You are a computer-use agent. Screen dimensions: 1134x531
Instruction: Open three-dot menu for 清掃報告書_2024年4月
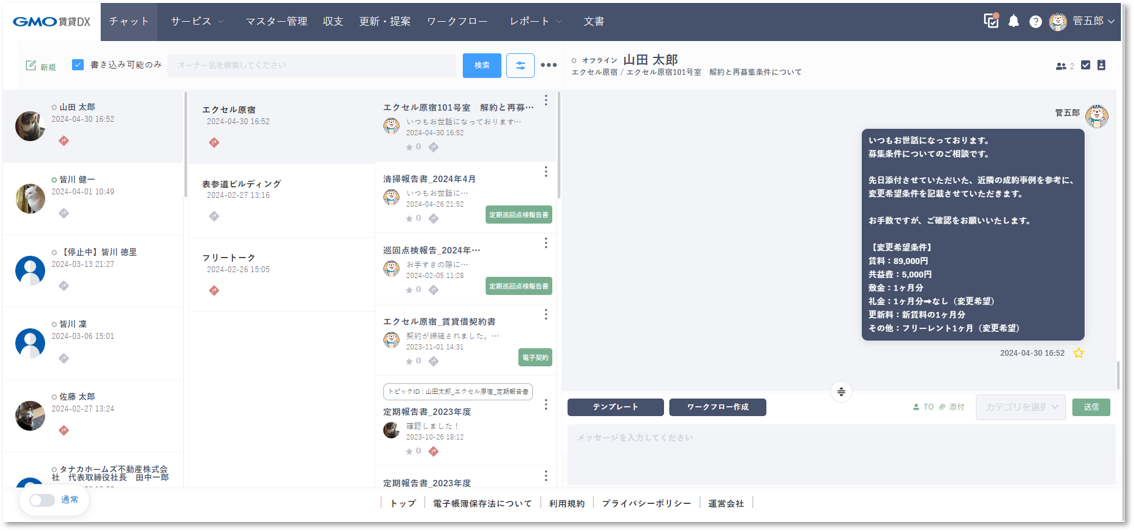point(546,172)
